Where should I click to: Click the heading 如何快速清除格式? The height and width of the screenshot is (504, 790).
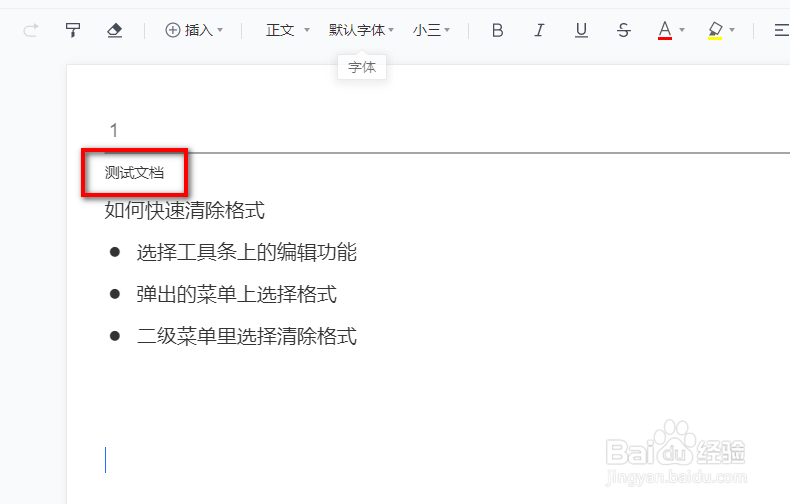185,210
